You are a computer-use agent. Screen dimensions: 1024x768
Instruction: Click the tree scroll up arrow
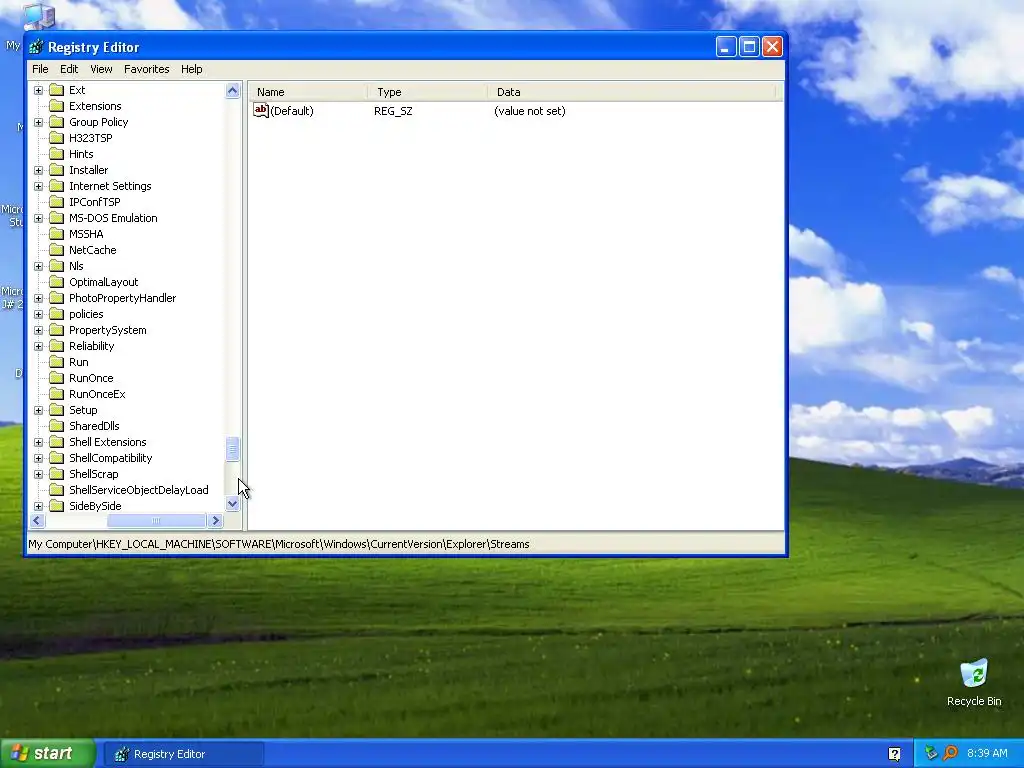232,91
